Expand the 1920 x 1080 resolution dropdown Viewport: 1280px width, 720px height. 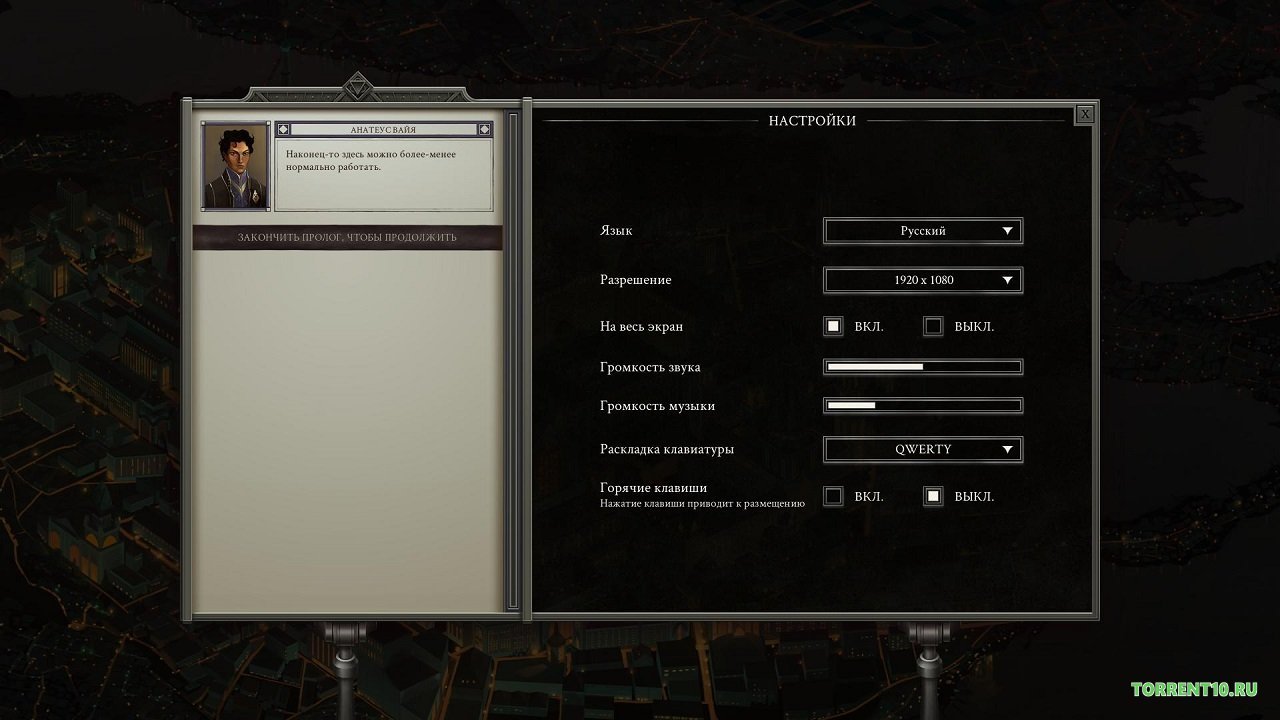coord(922,280)
